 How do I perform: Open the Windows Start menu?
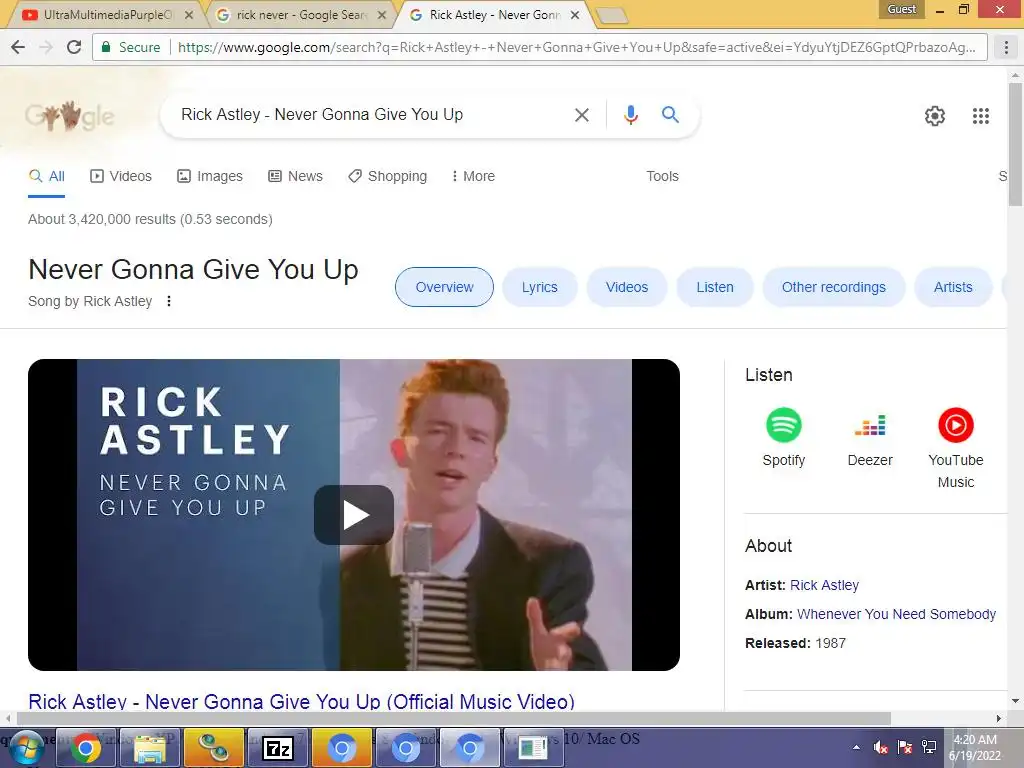pyautogui.click(x=25, y=747)
